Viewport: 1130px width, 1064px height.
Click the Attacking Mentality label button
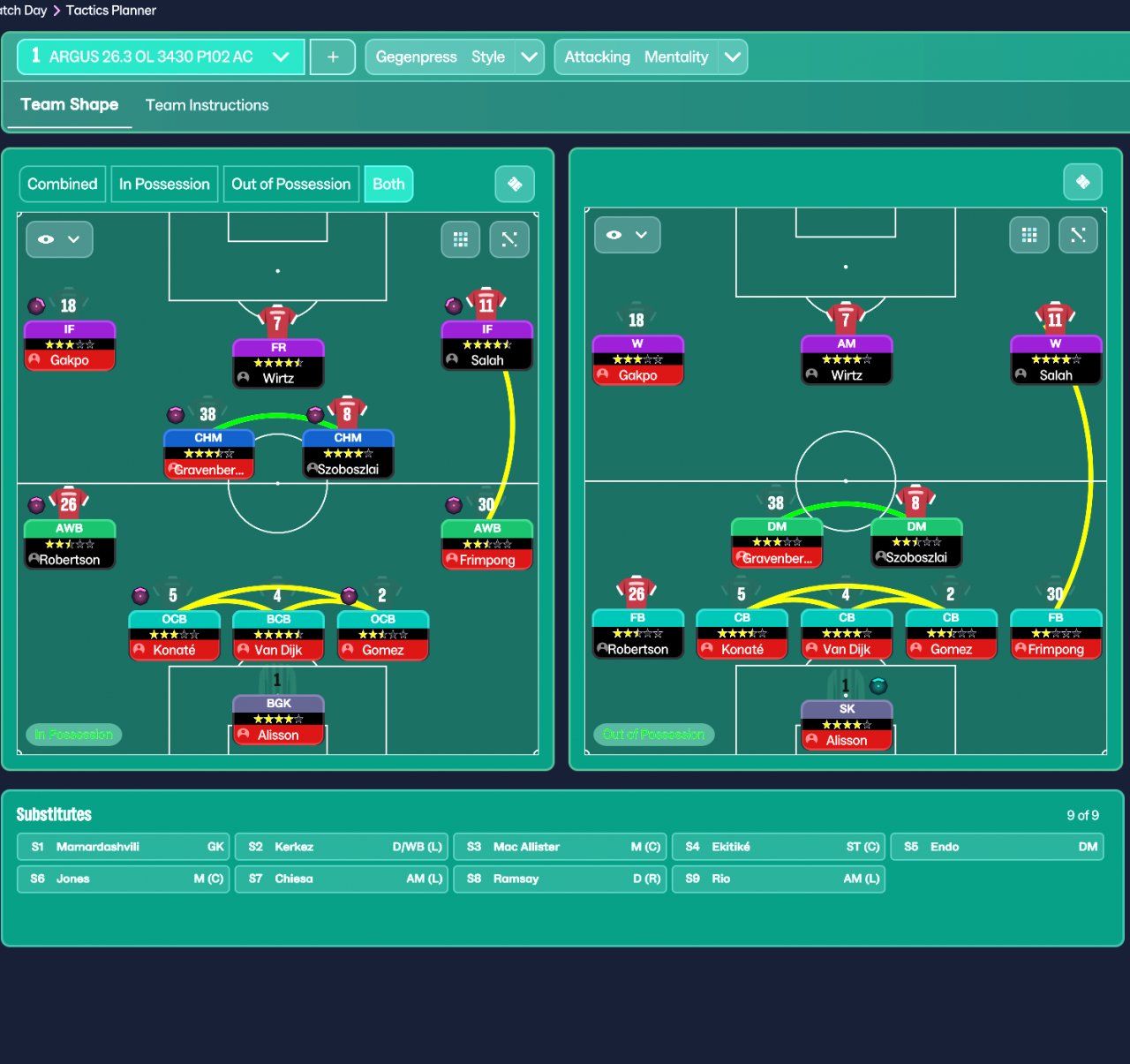tap(637, 57)
